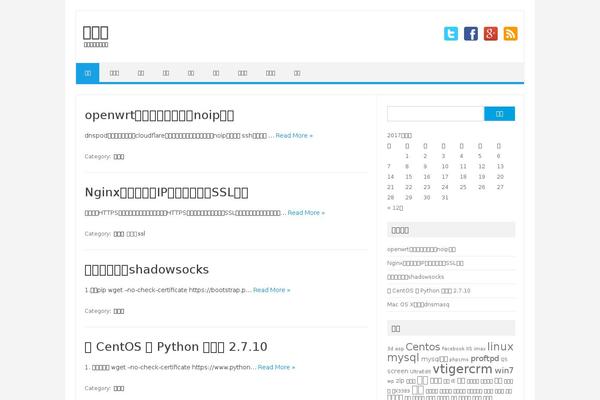This screenshot has height=400, width=600.
Task: Open the orange RSS feed icon
Action: pyautogui.click(x=510, y=34)
